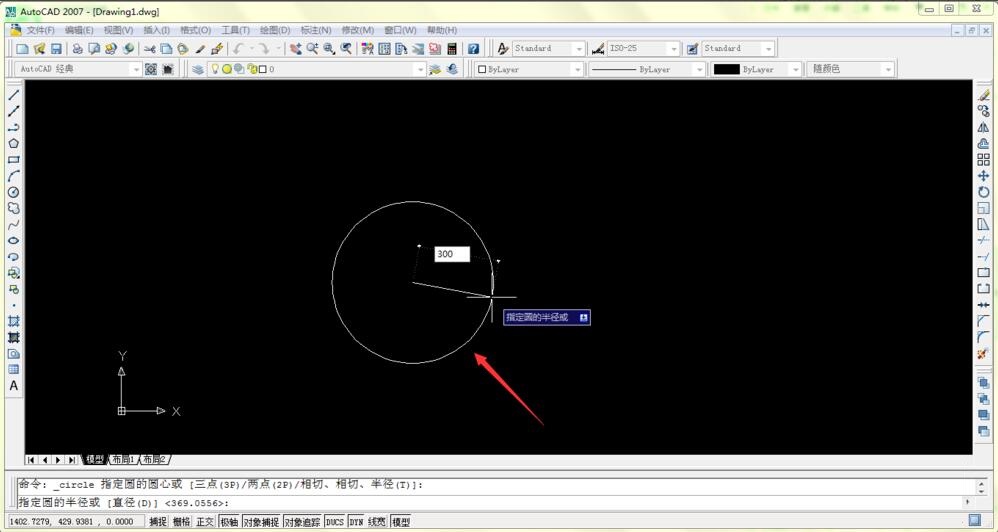The width and height of the screenshot is (998, 532).
Task: Toggle 正交 (Ortho) mode in status bar
Action: (205, 522)
